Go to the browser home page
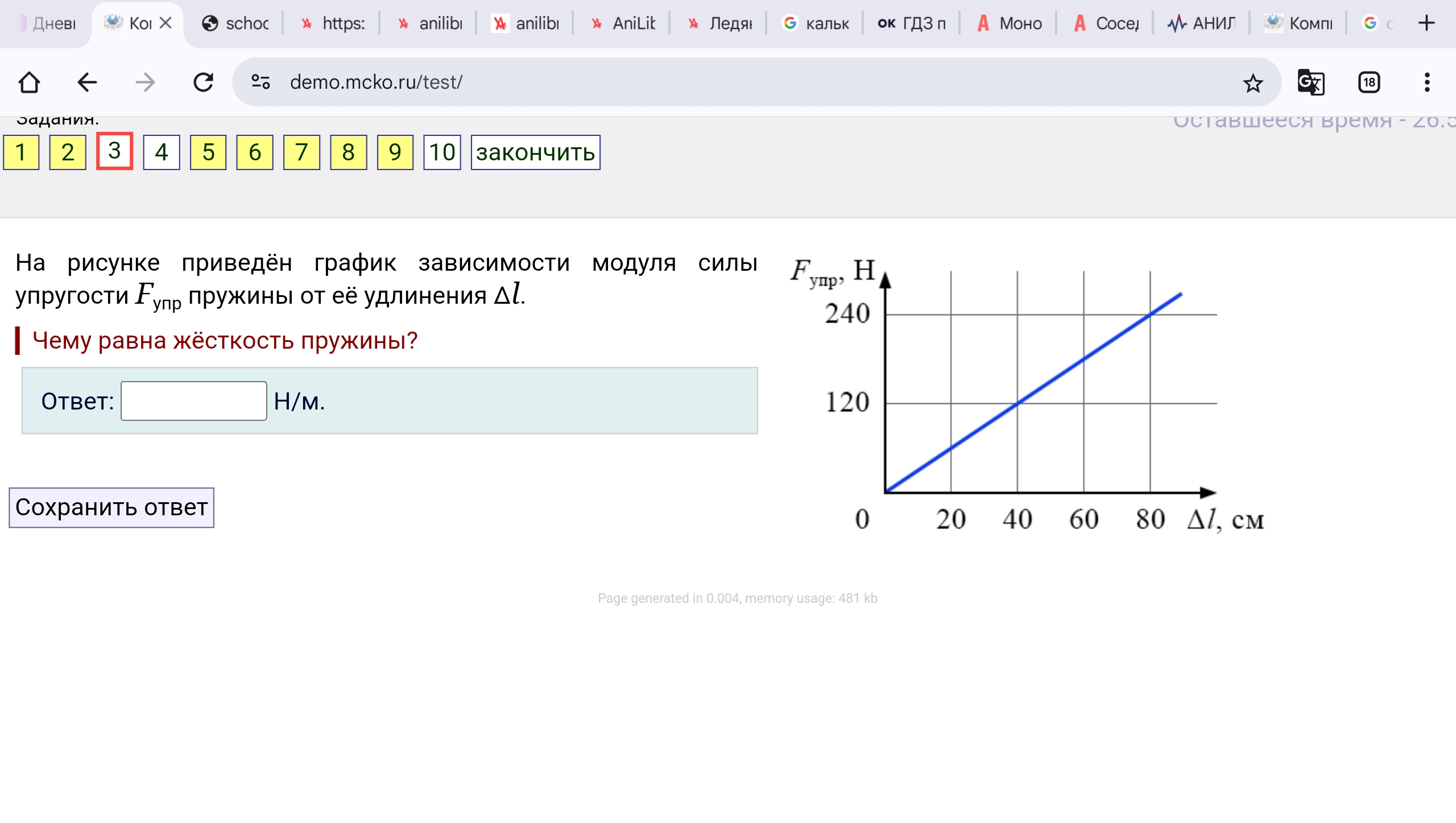 click(x=29, y=82)
